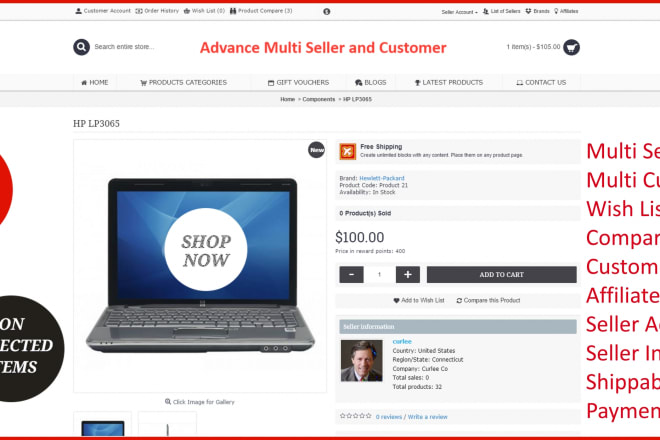
Task: Click the New badge on product image
Action: [x=317, y=149]
